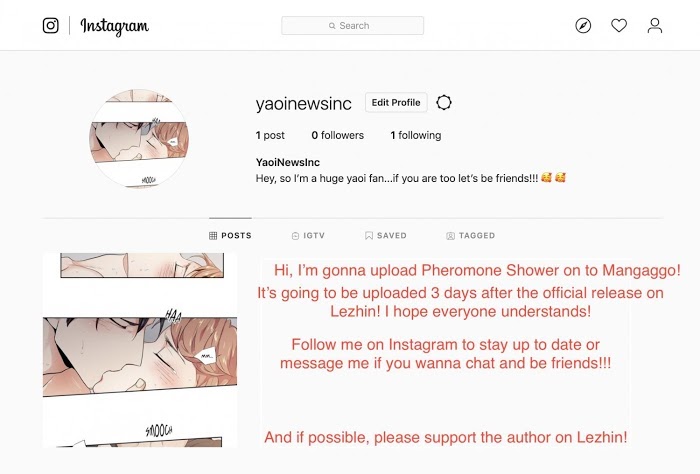Switch to the POSTS tab
This screenshot has width=700, height=474.
[230, 236]
